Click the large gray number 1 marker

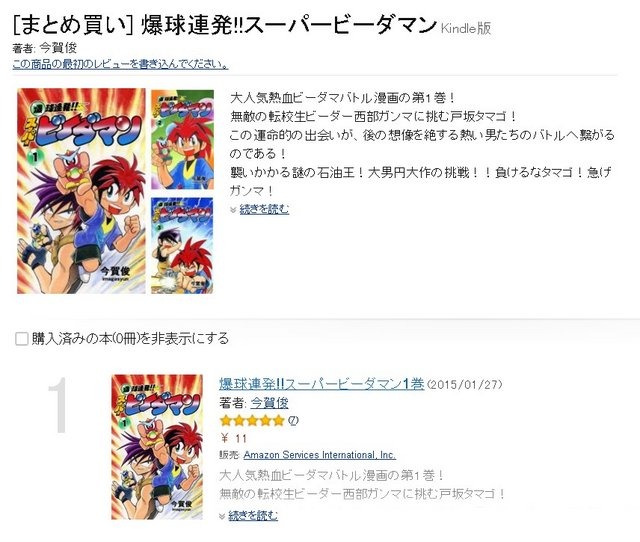(x=58, y=404)
